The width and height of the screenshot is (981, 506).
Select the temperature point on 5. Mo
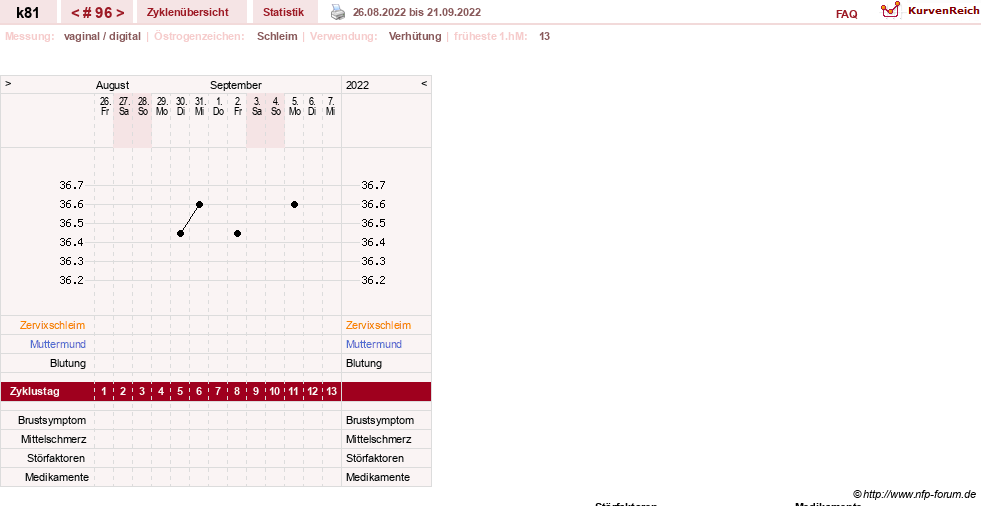click(x=295, y=205)
